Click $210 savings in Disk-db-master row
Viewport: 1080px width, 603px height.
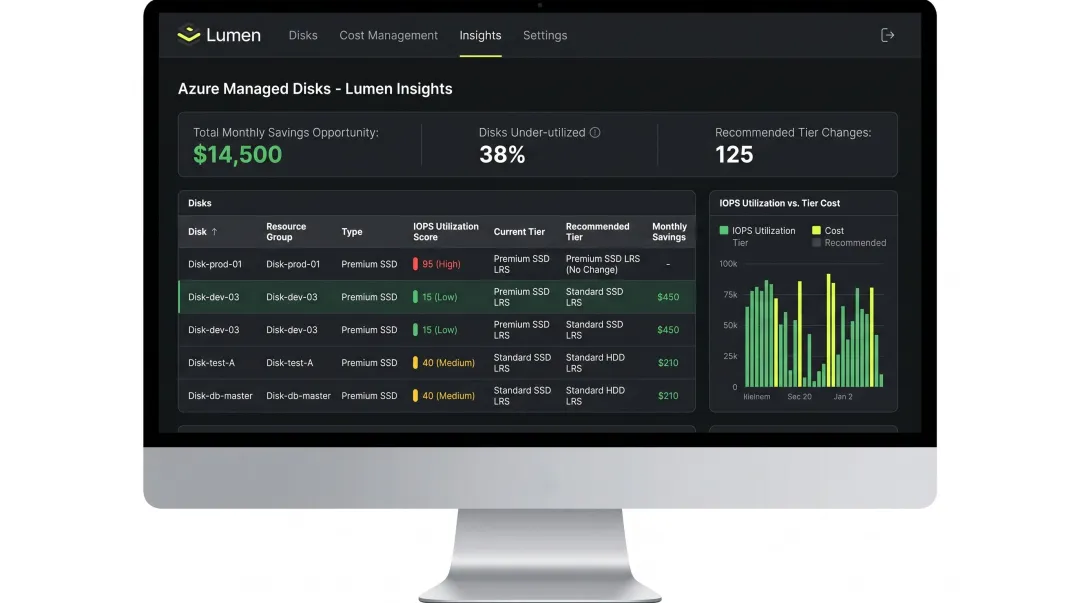point(668,396)
